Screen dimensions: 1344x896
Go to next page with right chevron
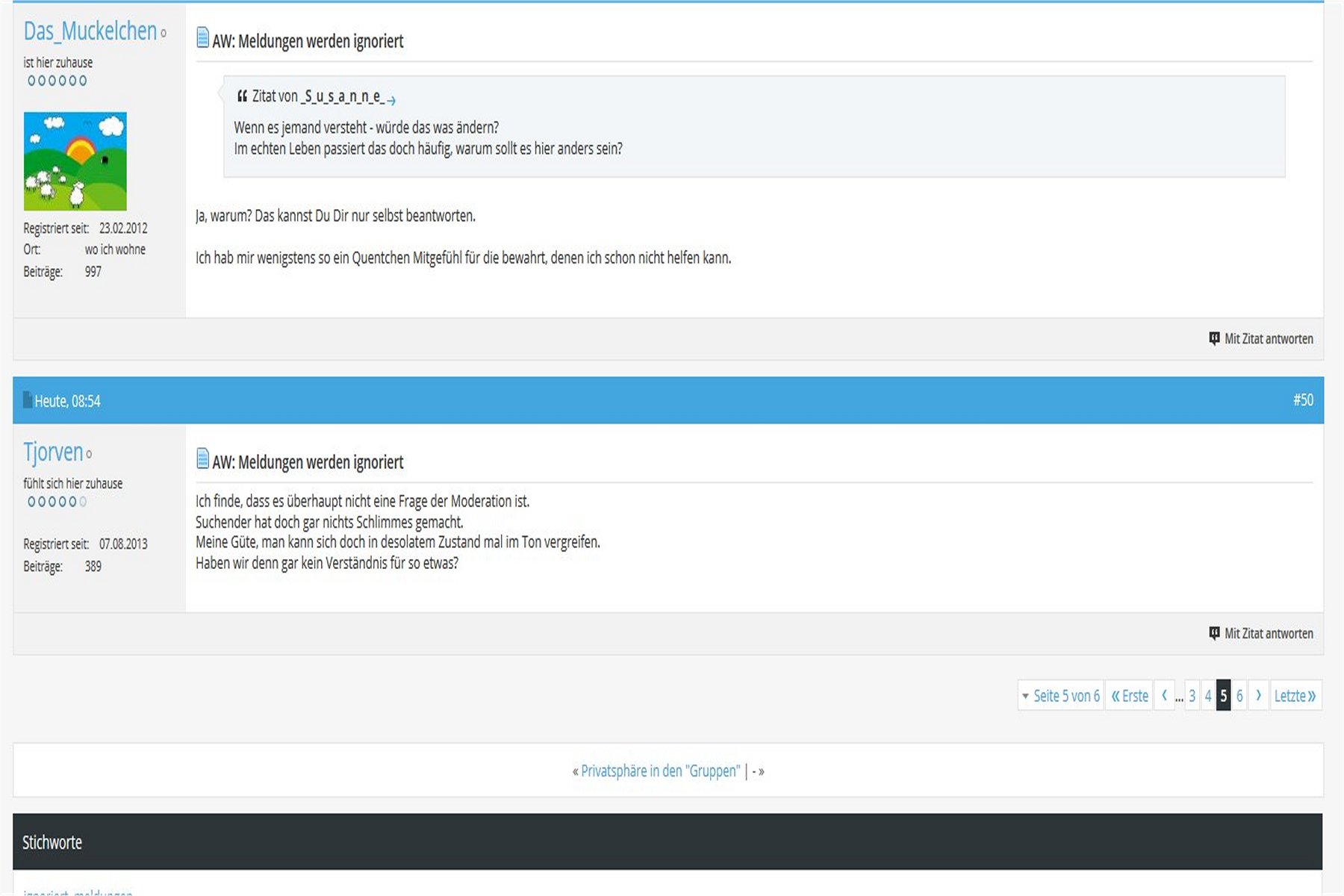1258,696
